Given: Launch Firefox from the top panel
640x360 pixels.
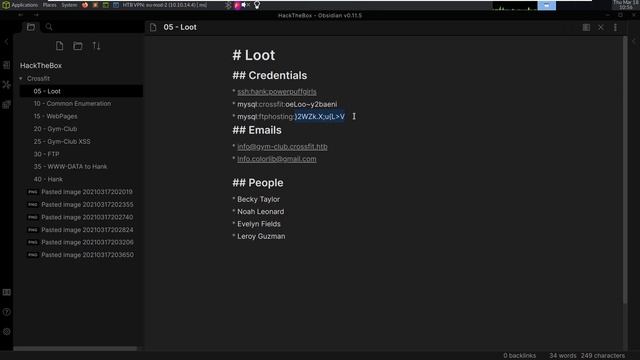Looking at the screenshot, I should pos(85,5).
